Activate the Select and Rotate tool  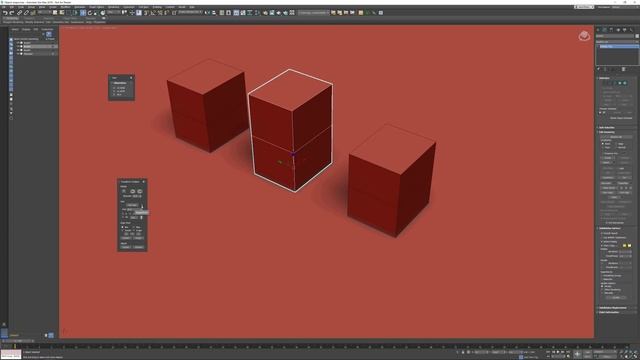[x=90, y=13]
